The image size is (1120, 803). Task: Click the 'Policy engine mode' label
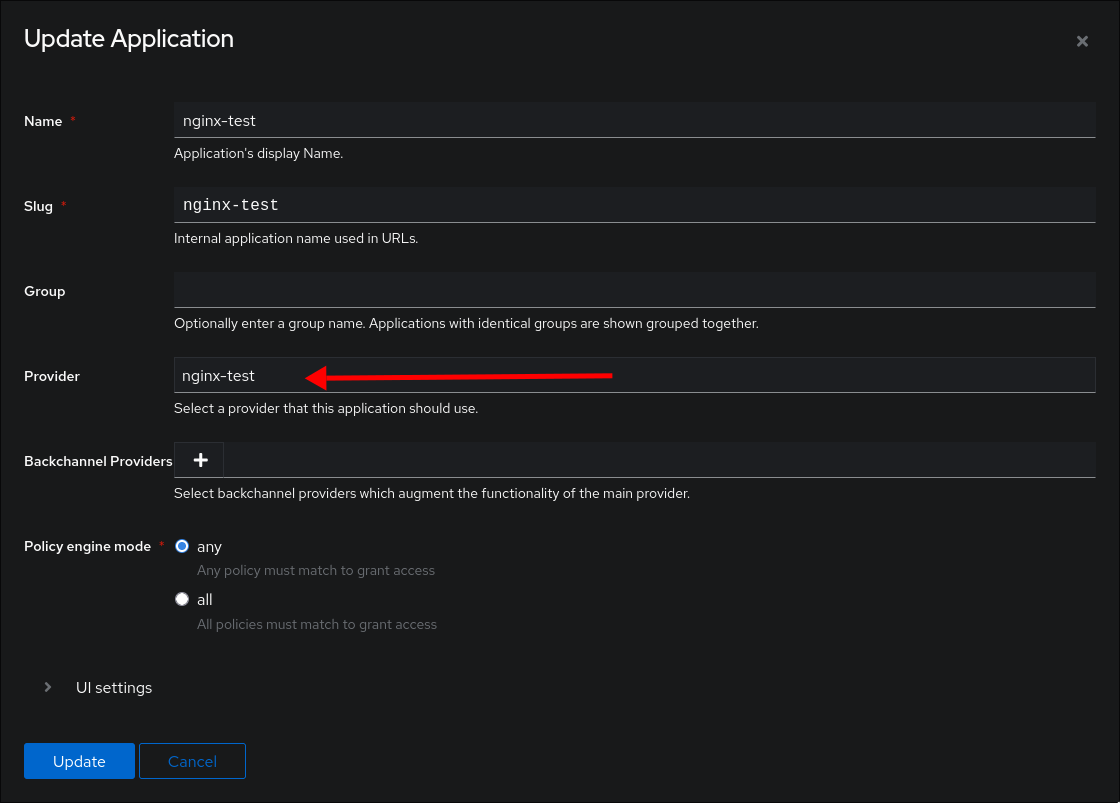pyautogui.click(x=88, y=547)
